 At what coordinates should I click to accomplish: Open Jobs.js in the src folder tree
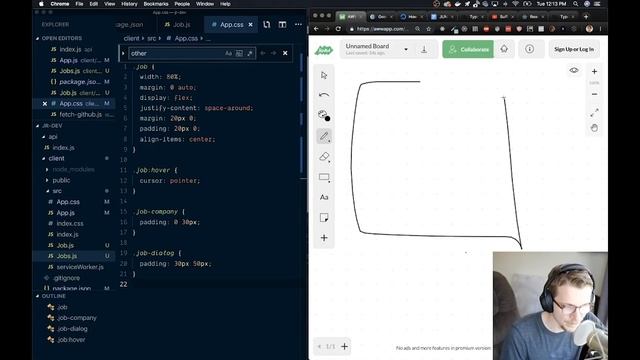pyautogui.click(x=67, y=256)
